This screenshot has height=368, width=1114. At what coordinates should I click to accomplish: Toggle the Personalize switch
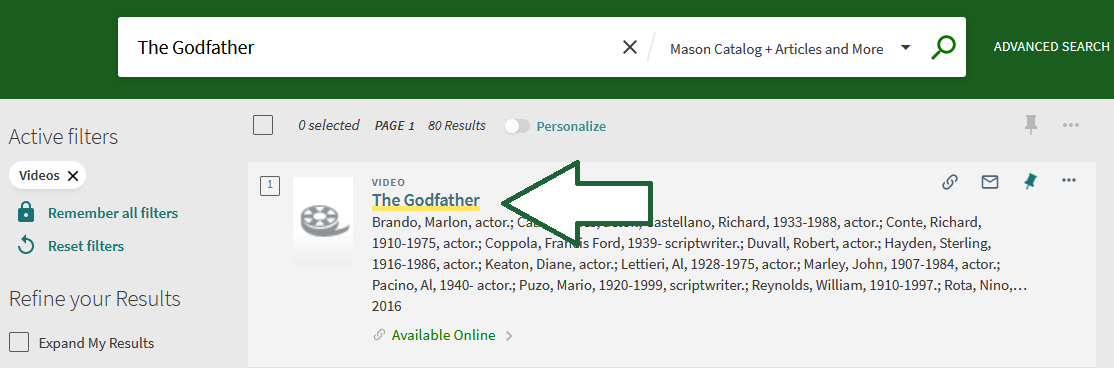pos(517,126)
